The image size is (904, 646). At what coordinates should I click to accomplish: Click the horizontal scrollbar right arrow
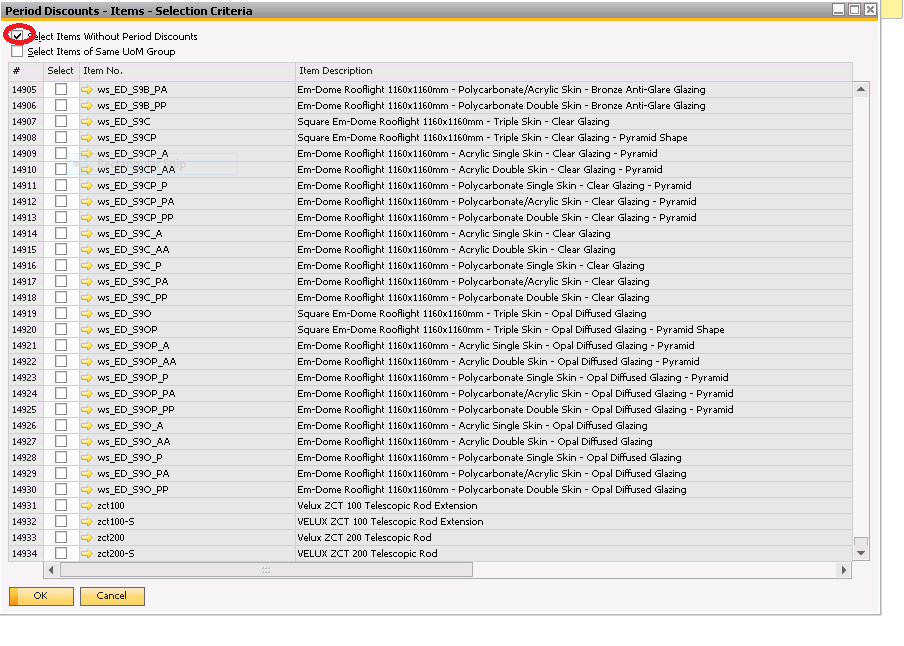click(843, 570)
